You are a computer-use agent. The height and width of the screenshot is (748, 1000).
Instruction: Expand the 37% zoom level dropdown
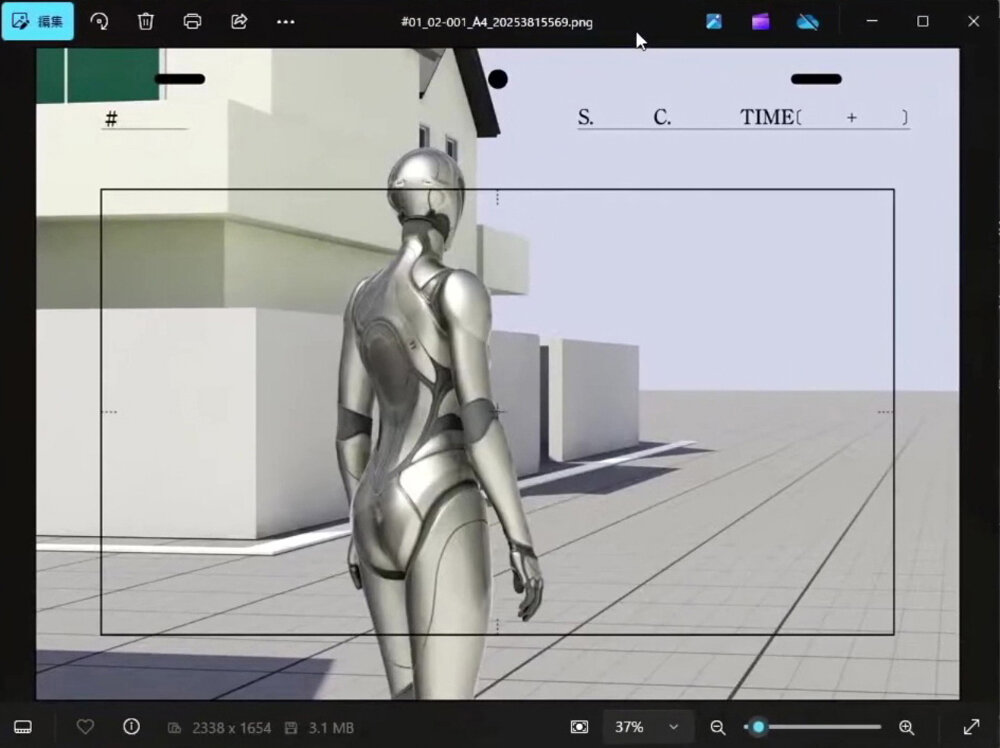(x=647, y=727)
